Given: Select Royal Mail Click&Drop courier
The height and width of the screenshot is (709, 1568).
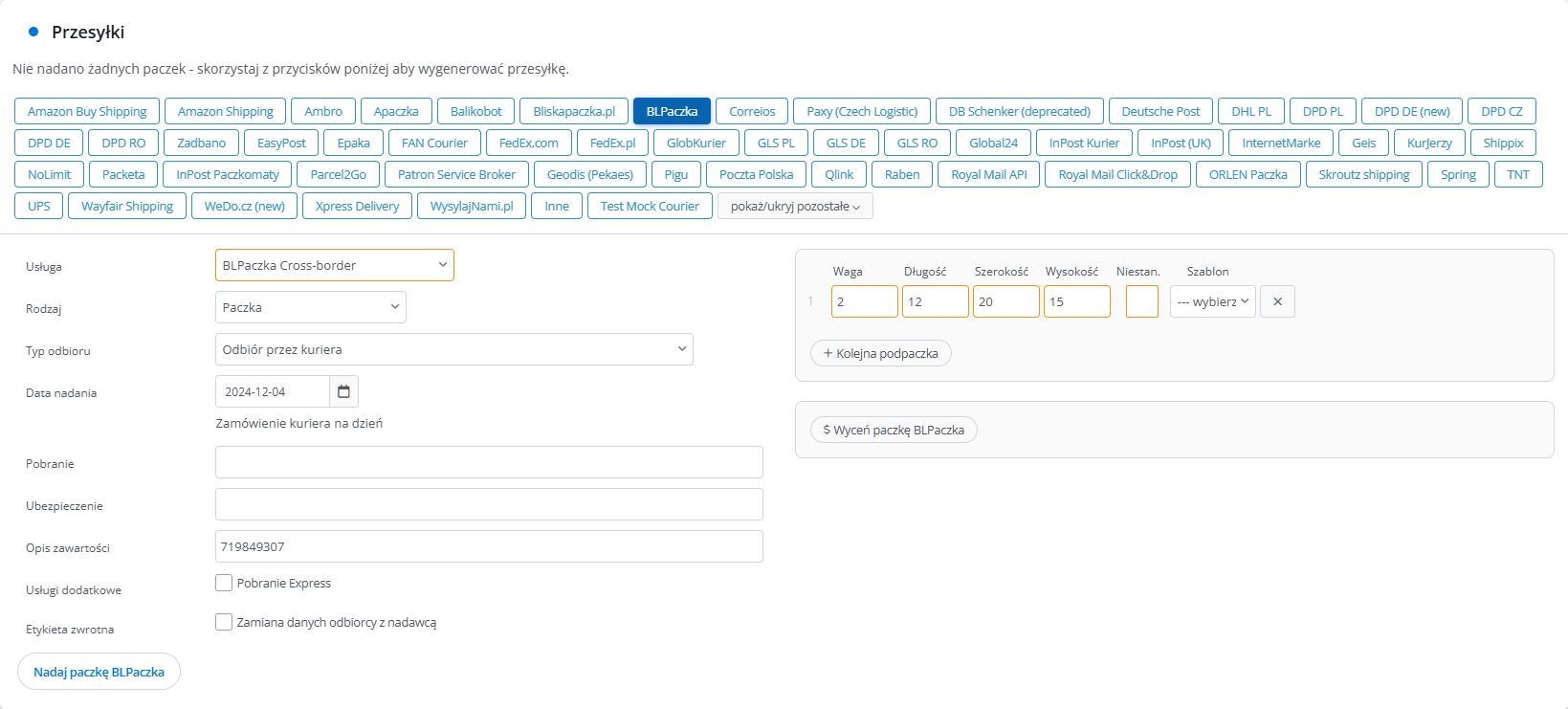Looking at the screenshot, I should click(x=1117, y=174).
